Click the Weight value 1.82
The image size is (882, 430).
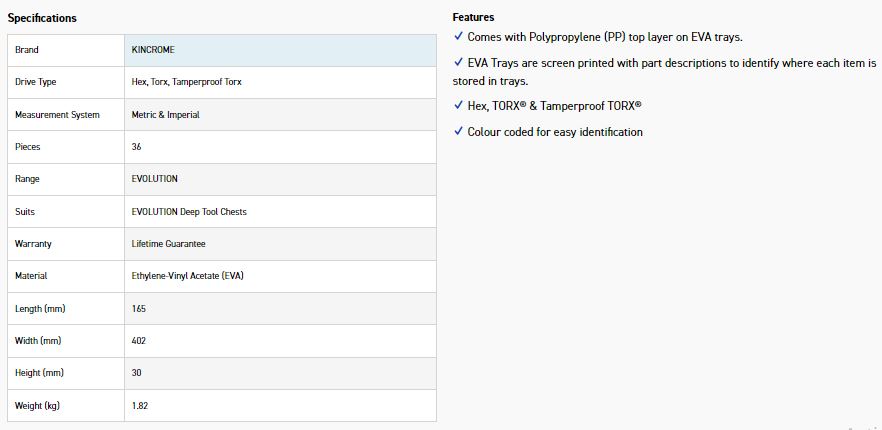click(140, 405)
